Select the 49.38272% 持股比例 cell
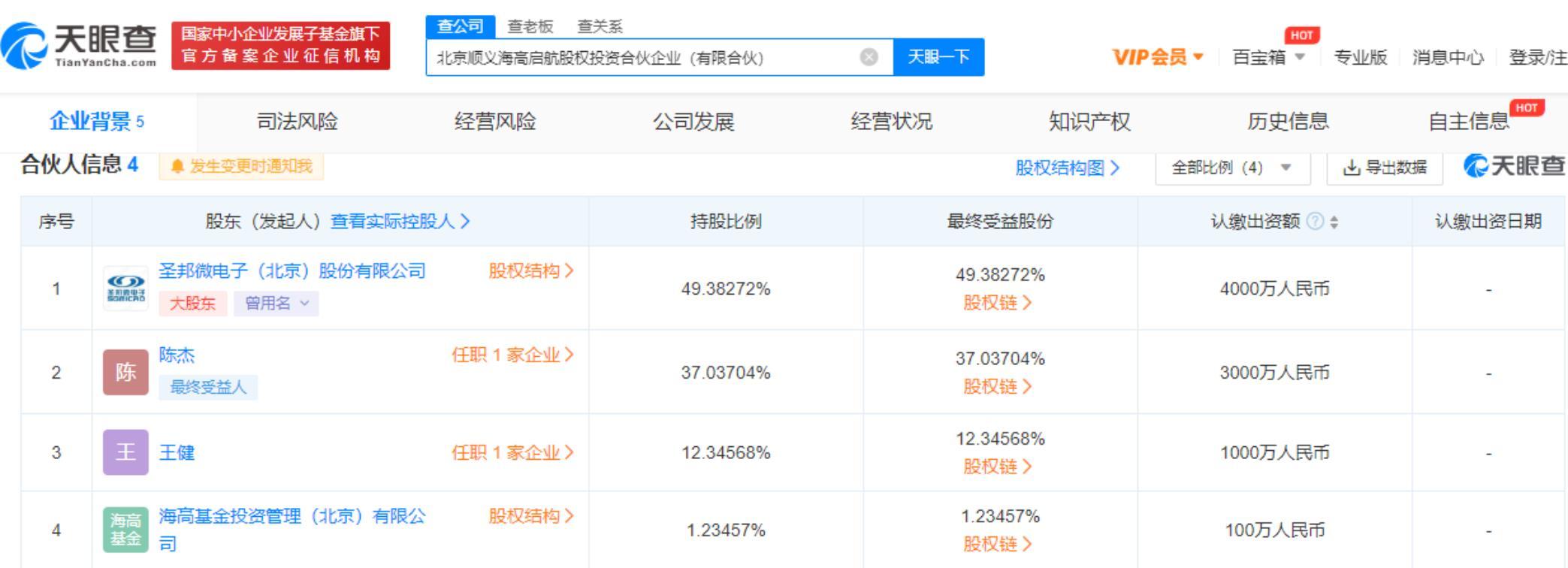1568x568 pixels. [726, 289]
